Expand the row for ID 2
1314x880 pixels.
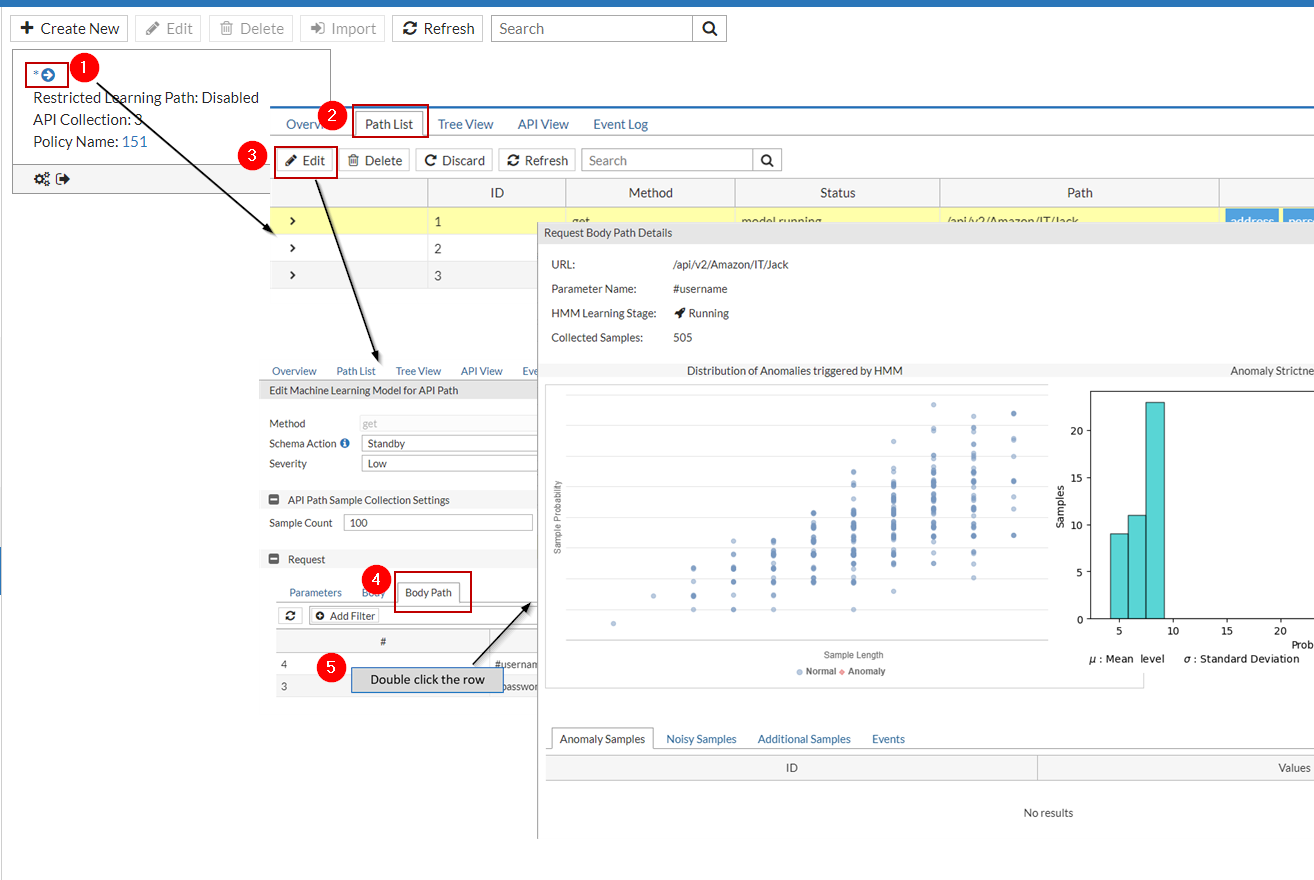pos(291,248)
